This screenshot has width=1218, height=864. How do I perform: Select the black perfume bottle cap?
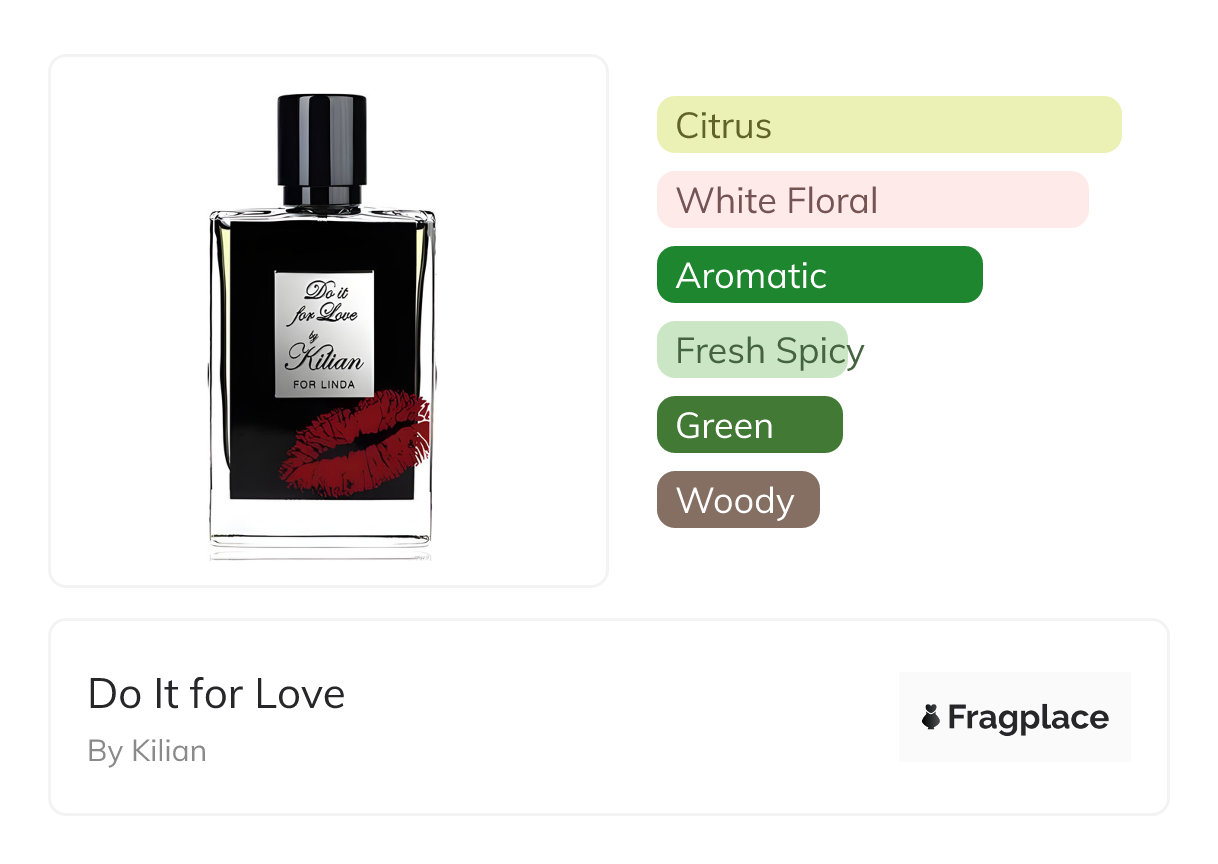tap(322, 149)
